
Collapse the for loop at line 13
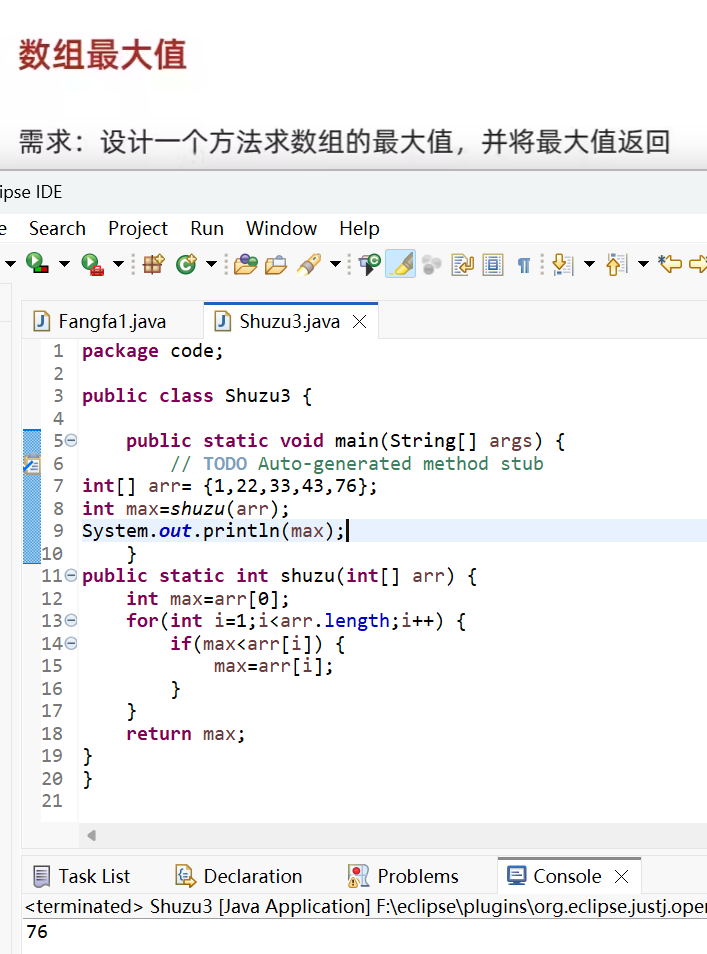pyautogui.click(x=71, y=620)
